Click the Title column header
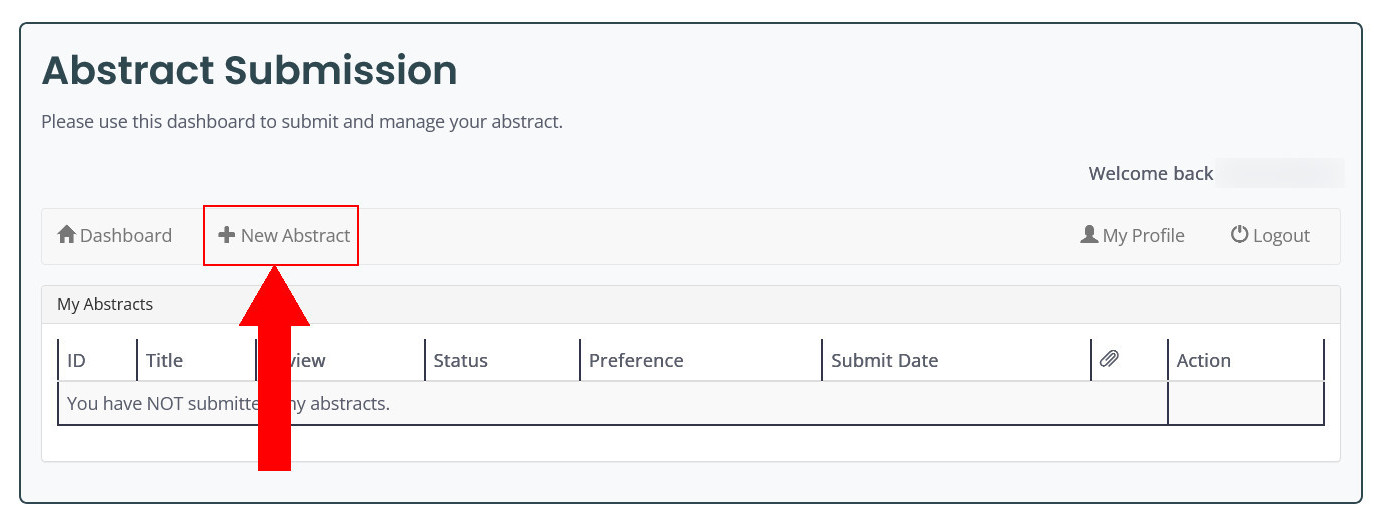Screen dimensions: 1387x525 [164, 361]
